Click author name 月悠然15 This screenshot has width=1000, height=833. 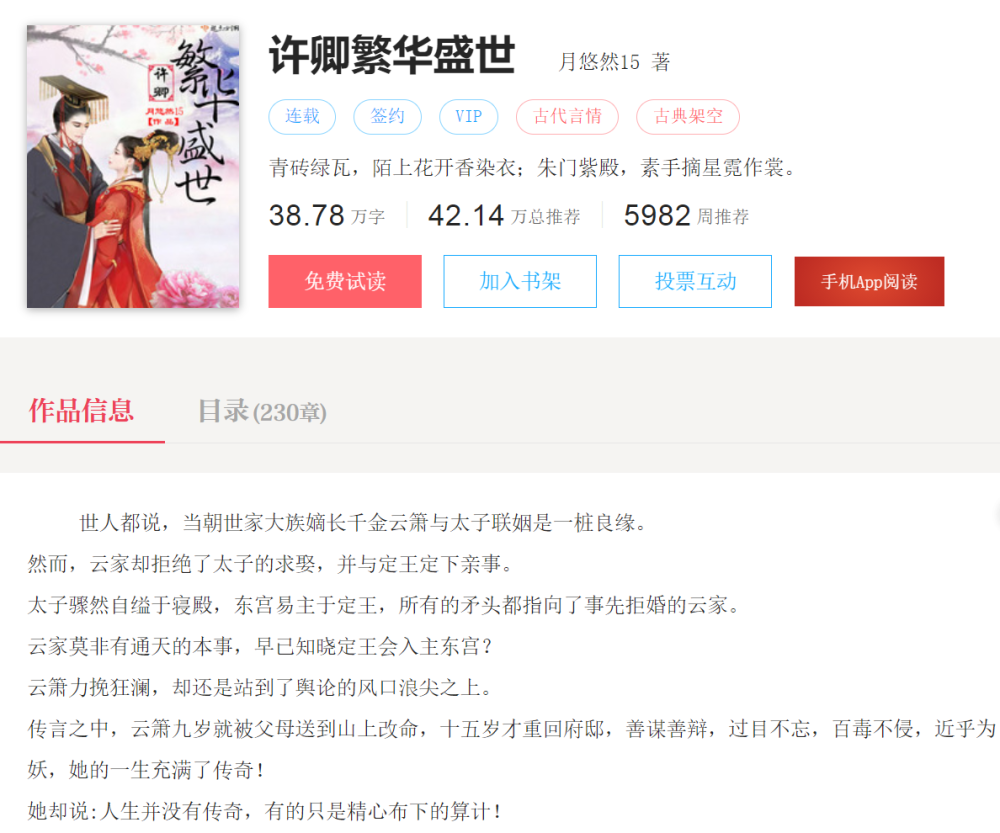[599, 62]
